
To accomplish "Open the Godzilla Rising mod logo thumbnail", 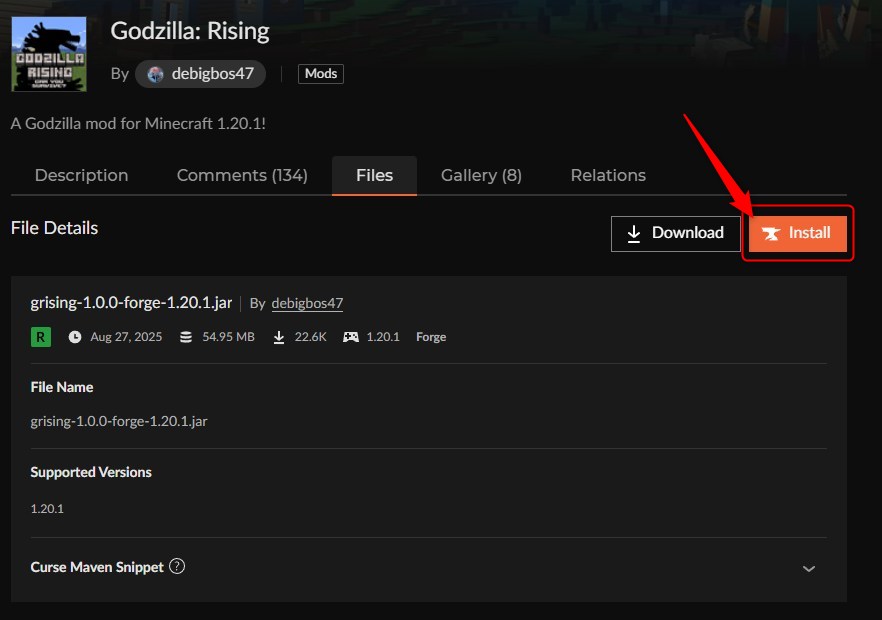I will 49,54.
